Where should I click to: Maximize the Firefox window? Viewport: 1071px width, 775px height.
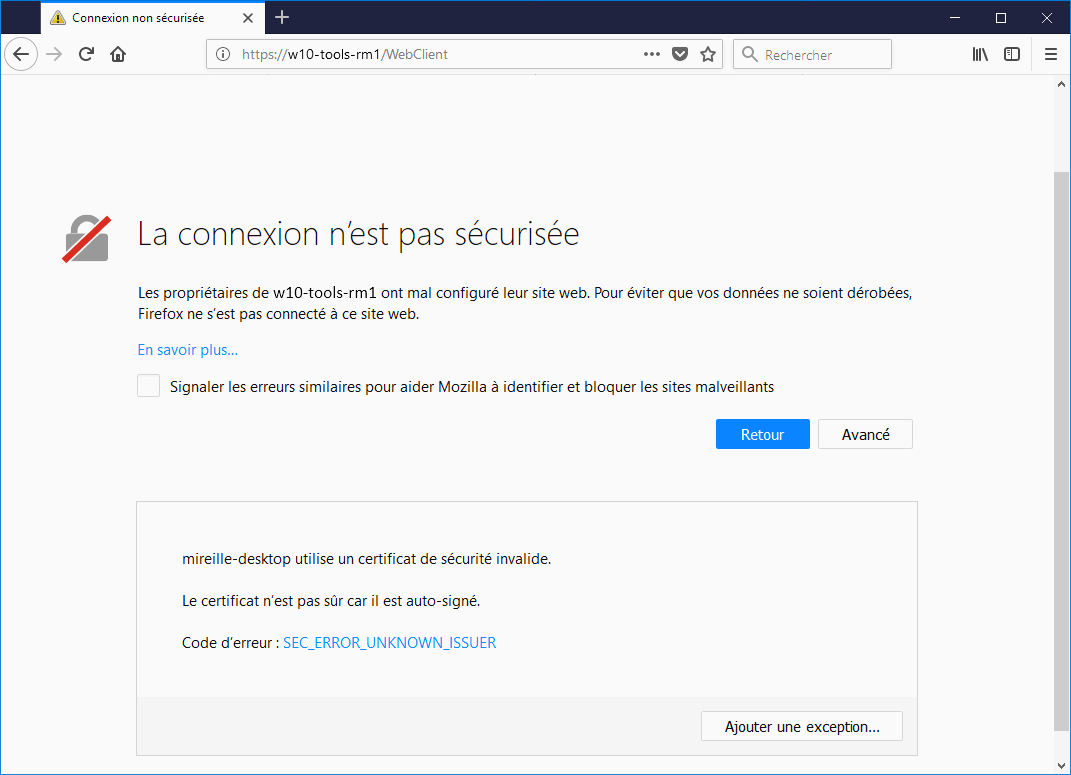[x=1001, y=18]
